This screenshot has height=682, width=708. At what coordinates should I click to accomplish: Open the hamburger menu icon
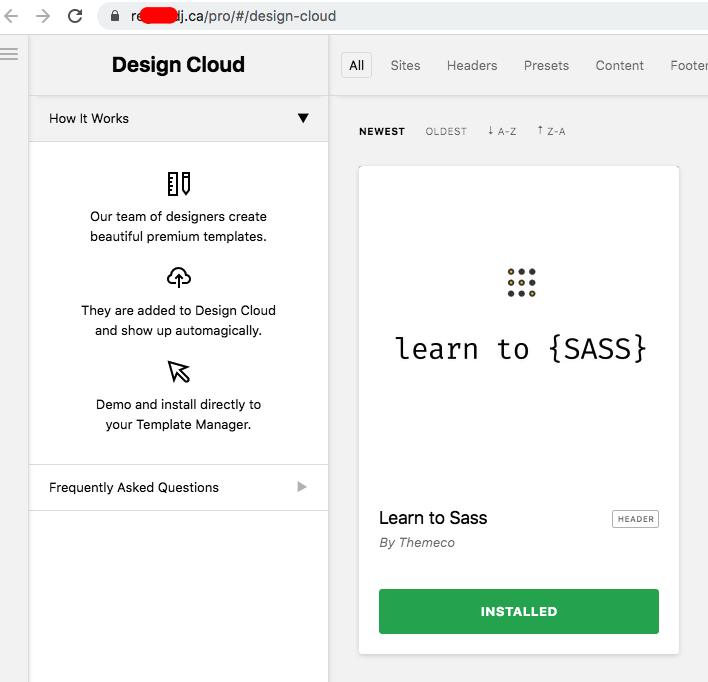coord(9,54)
